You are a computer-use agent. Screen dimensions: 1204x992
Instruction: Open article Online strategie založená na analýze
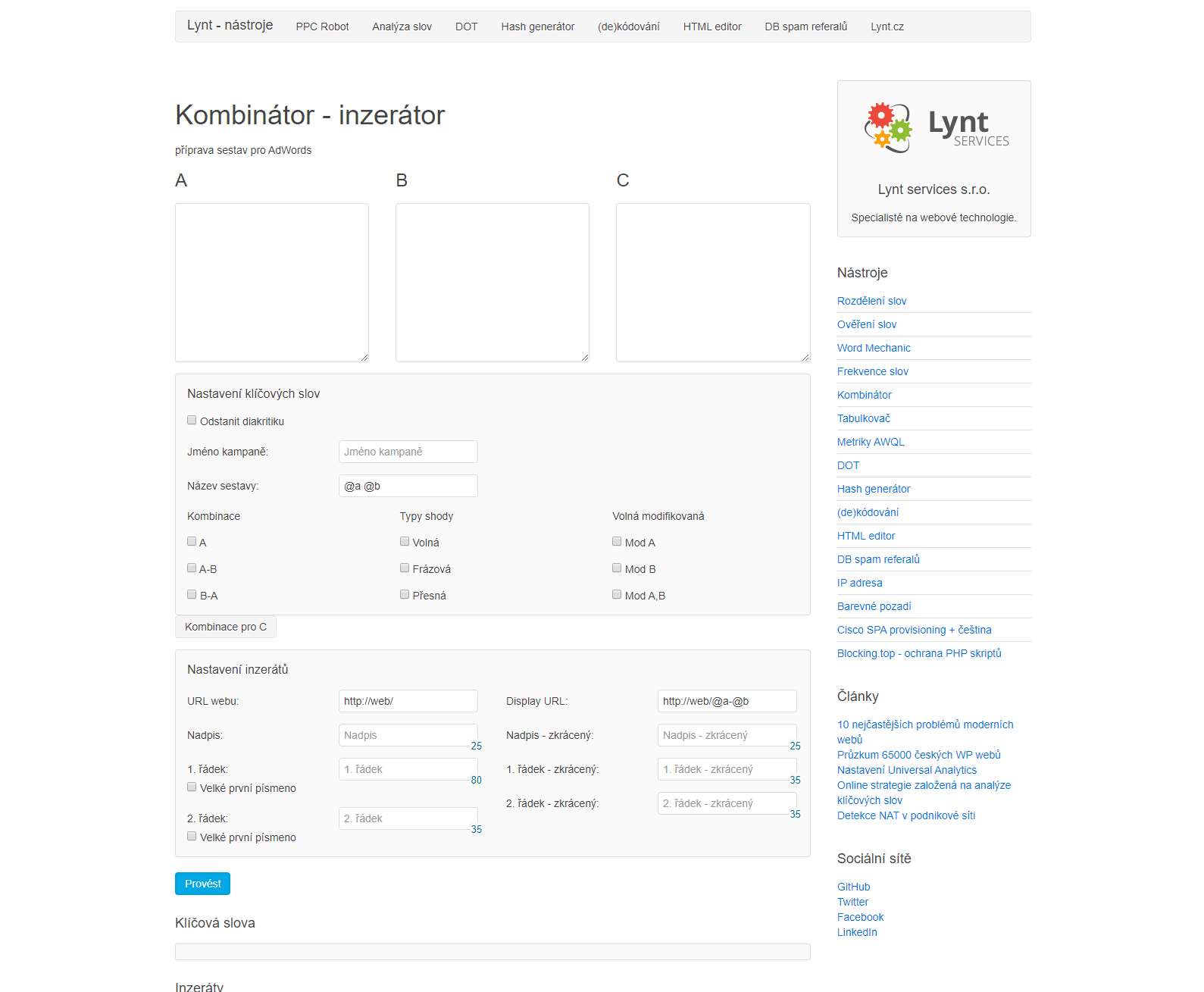coord(924,793)
